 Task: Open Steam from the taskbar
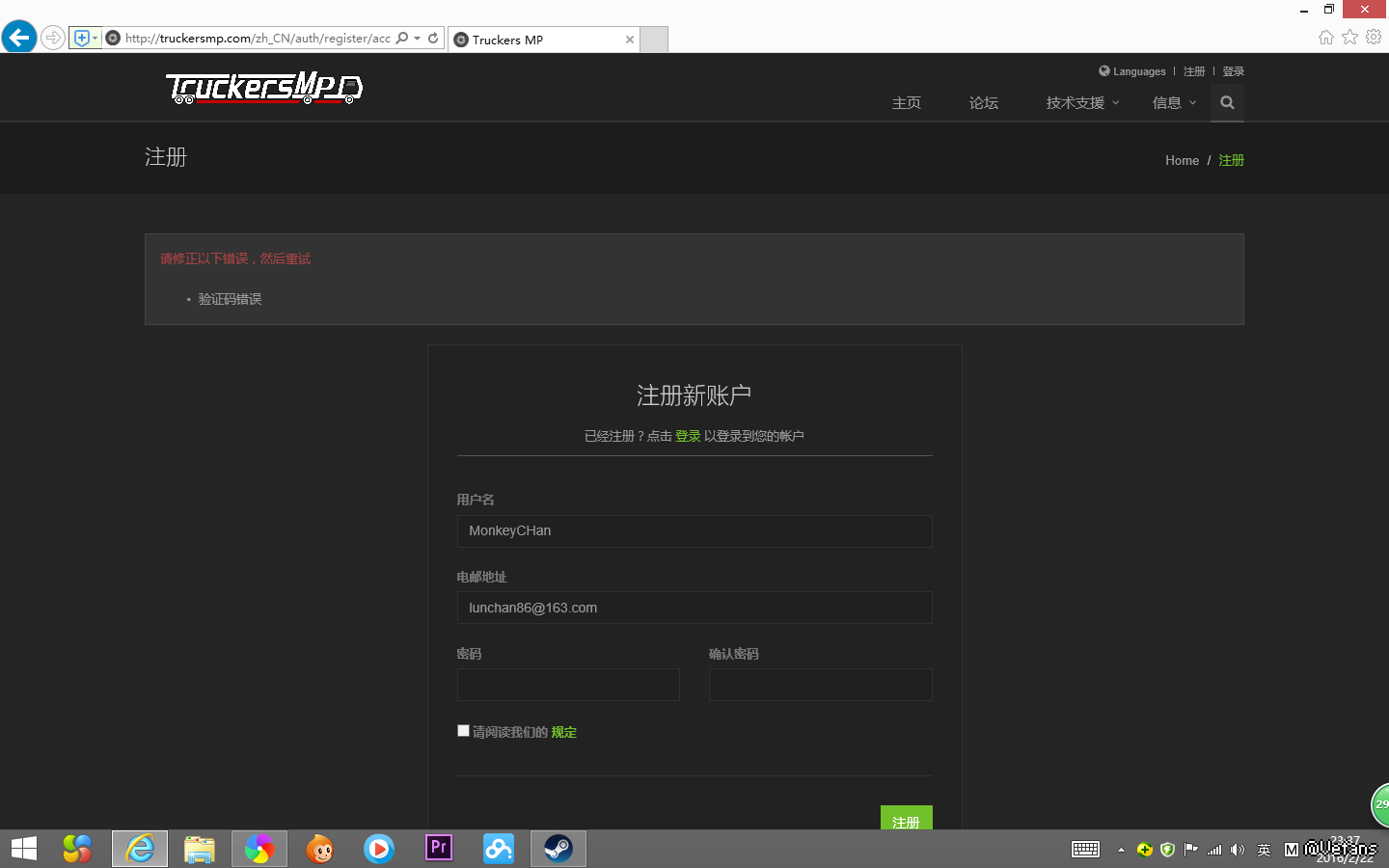pos(558,849)
